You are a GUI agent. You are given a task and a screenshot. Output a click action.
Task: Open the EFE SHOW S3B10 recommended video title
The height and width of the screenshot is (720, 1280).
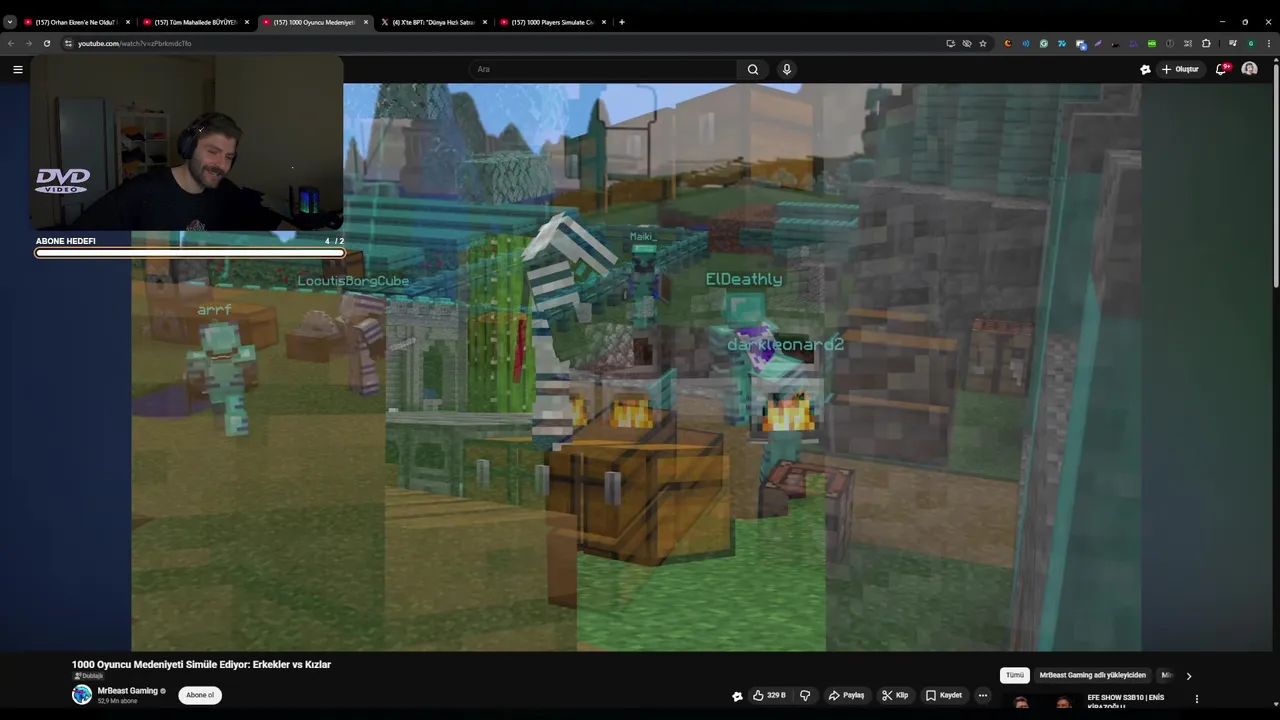1126,701
